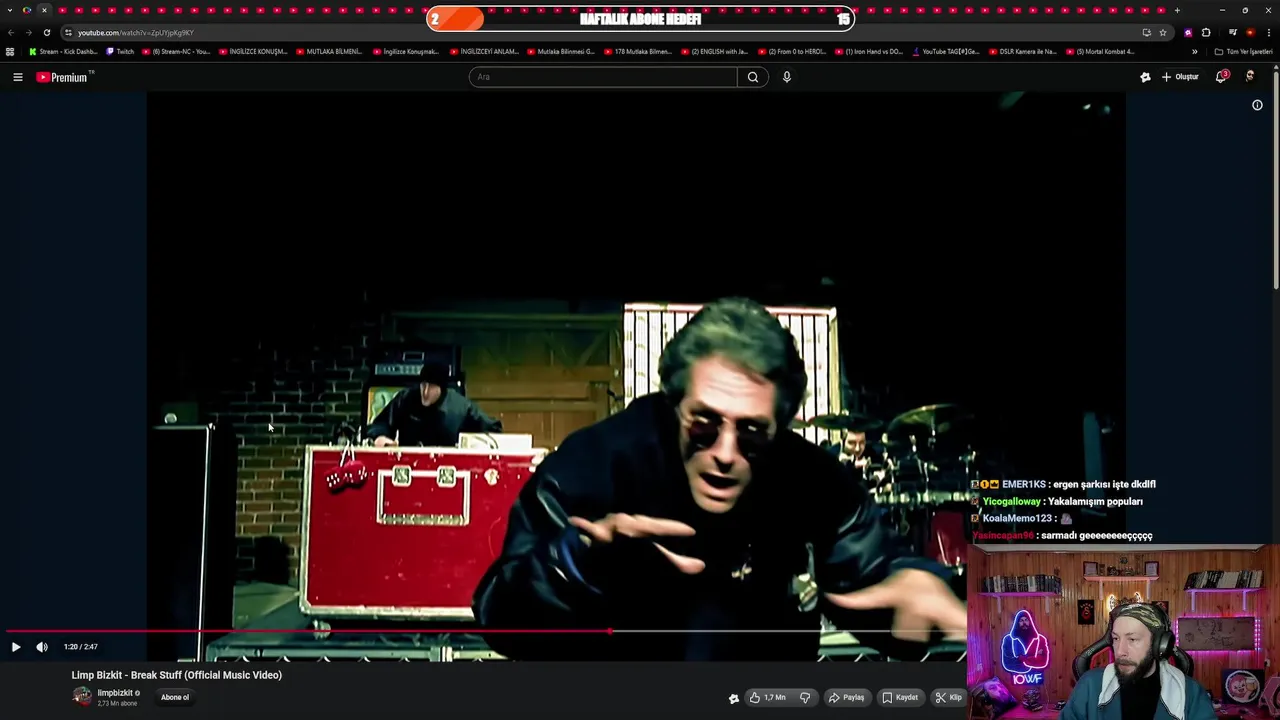
Task: Click the webcam overlay of the streamer
Action: pyautogui.click(x=1123, y=633)
